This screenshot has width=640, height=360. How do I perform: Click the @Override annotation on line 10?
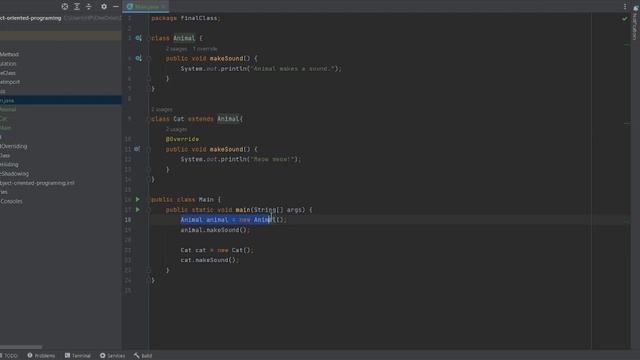(182, 139)
